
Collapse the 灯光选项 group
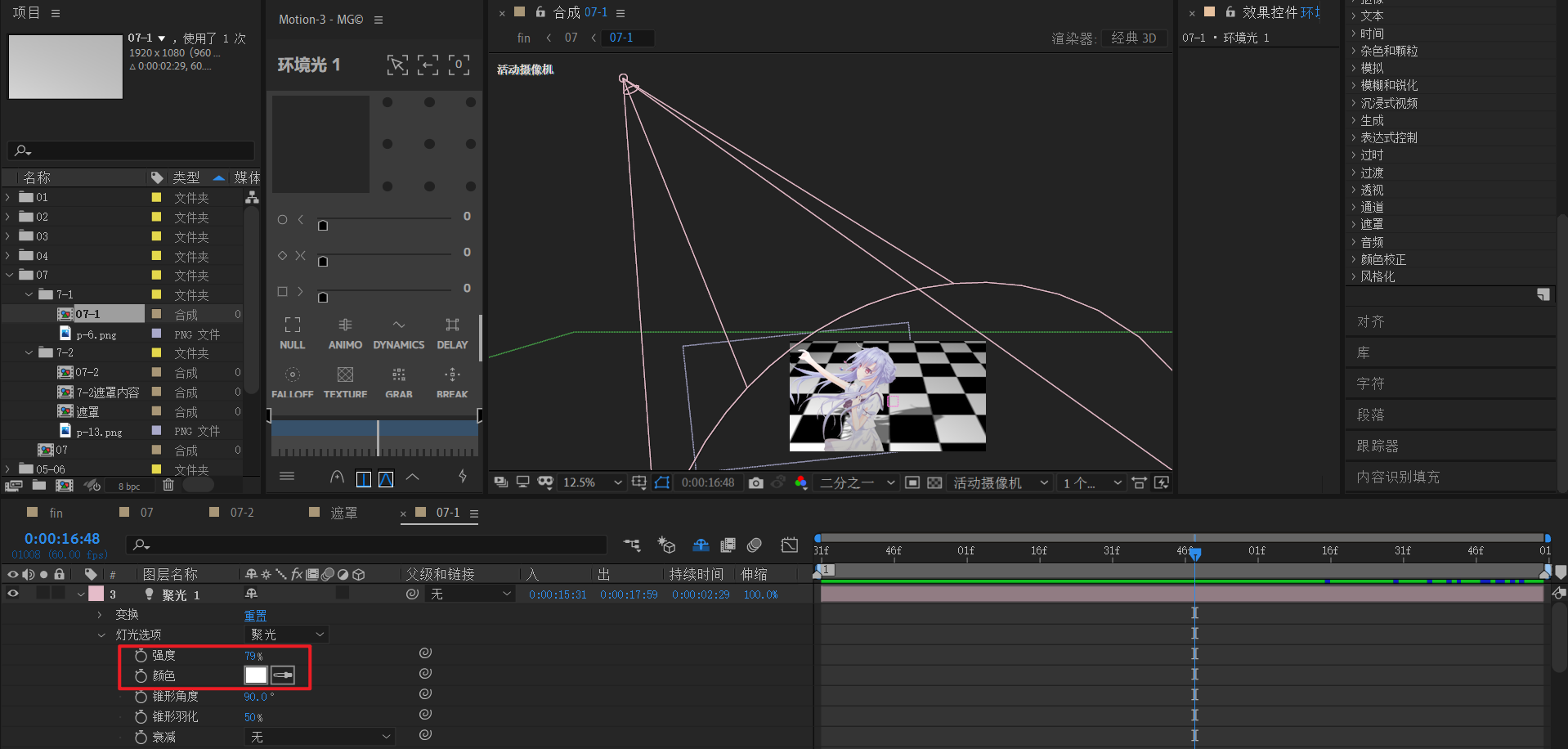101,635
